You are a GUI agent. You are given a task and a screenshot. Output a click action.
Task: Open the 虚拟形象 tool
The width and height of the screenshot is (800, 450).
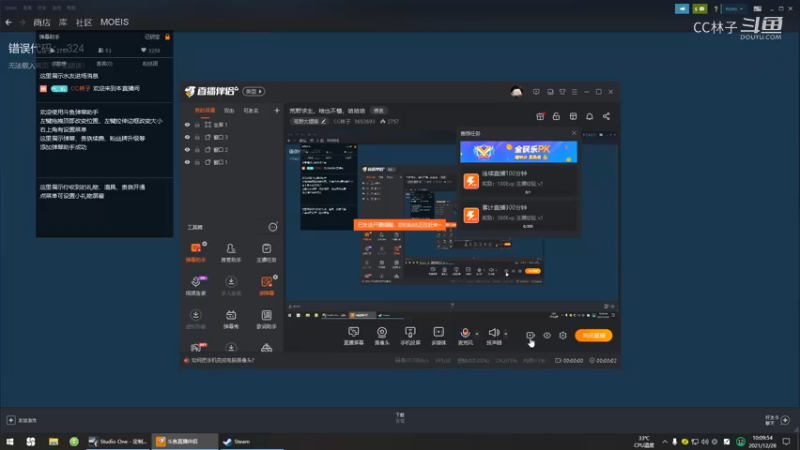point(195,319)
